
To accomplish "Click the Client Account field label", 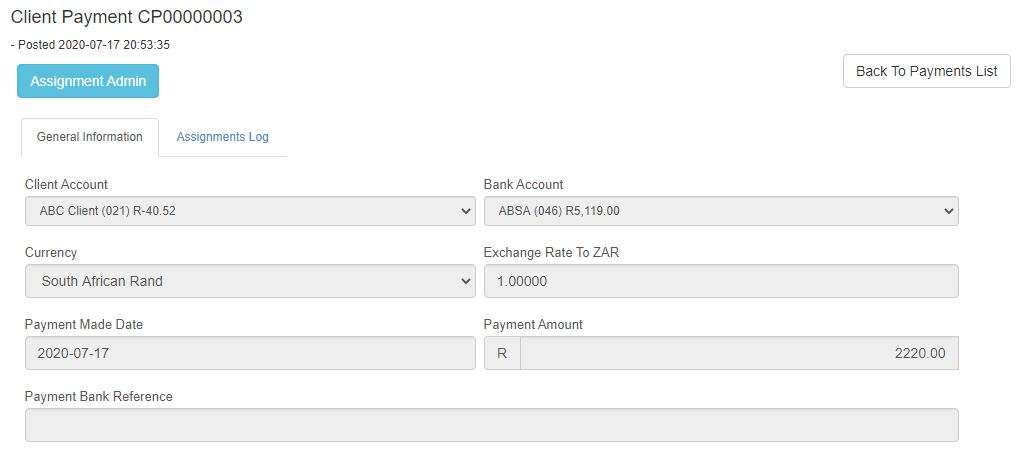I will (x=66, y=184).
